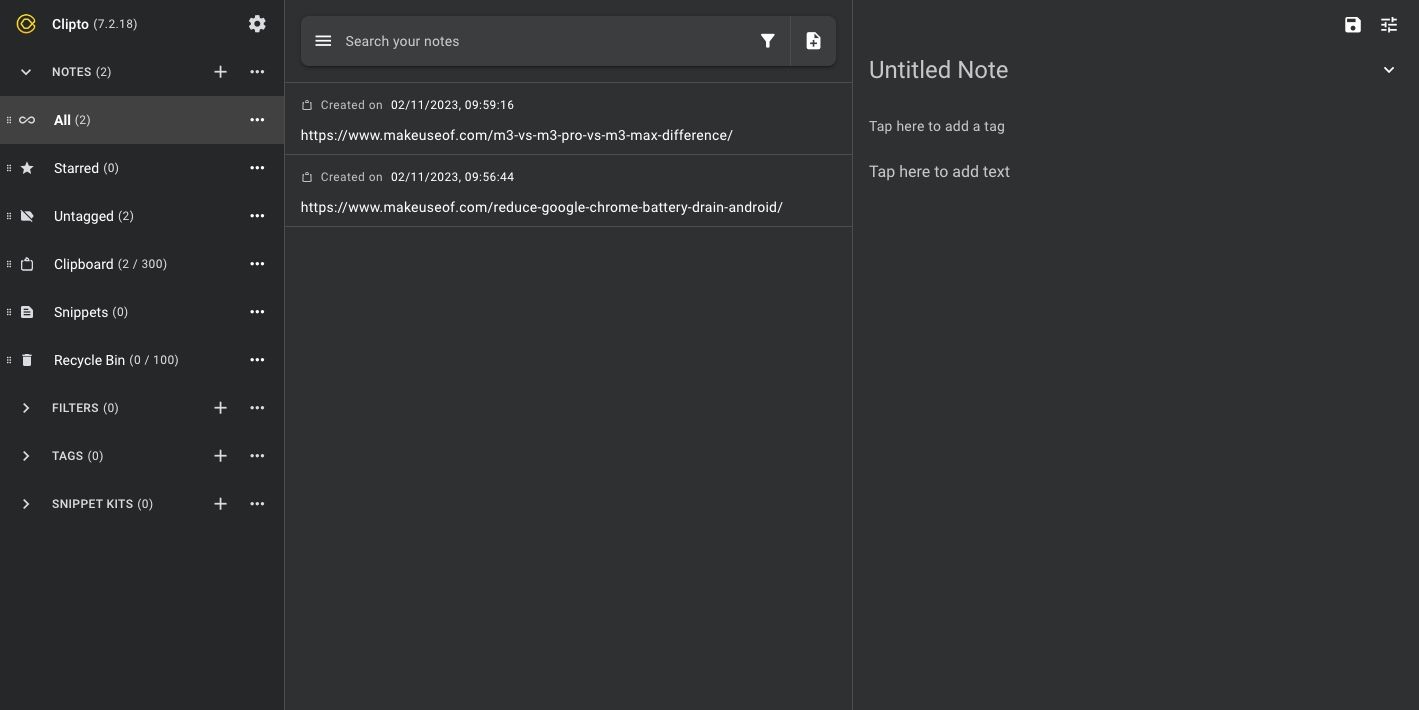Click the Clipto logo icon
The width and height of the screenshot is (1419, 710).
(x=26, y=23)
